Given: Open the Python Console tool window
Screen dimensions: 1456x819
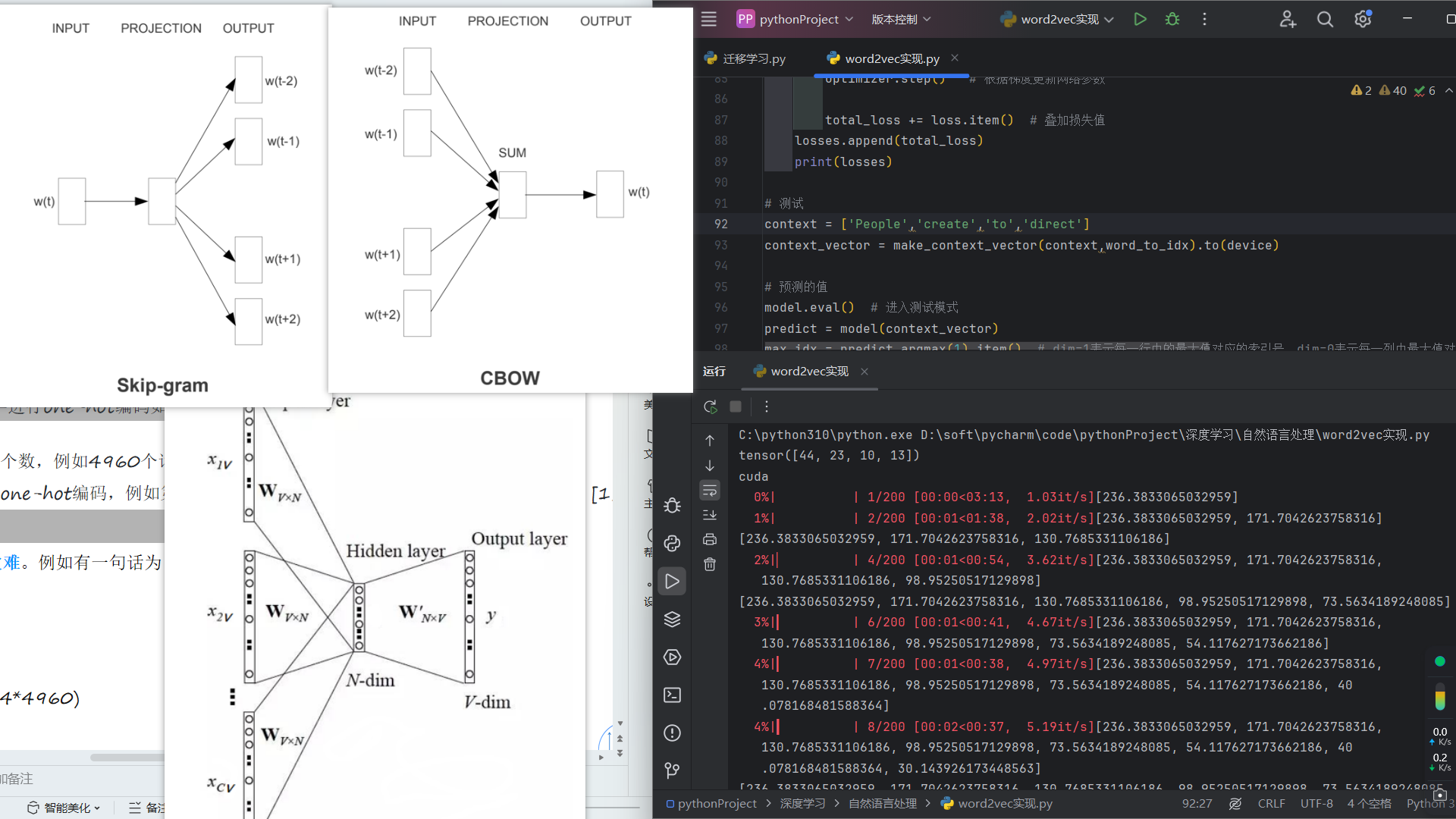Looking at the screenshot, I should click(x=672, y=544).
